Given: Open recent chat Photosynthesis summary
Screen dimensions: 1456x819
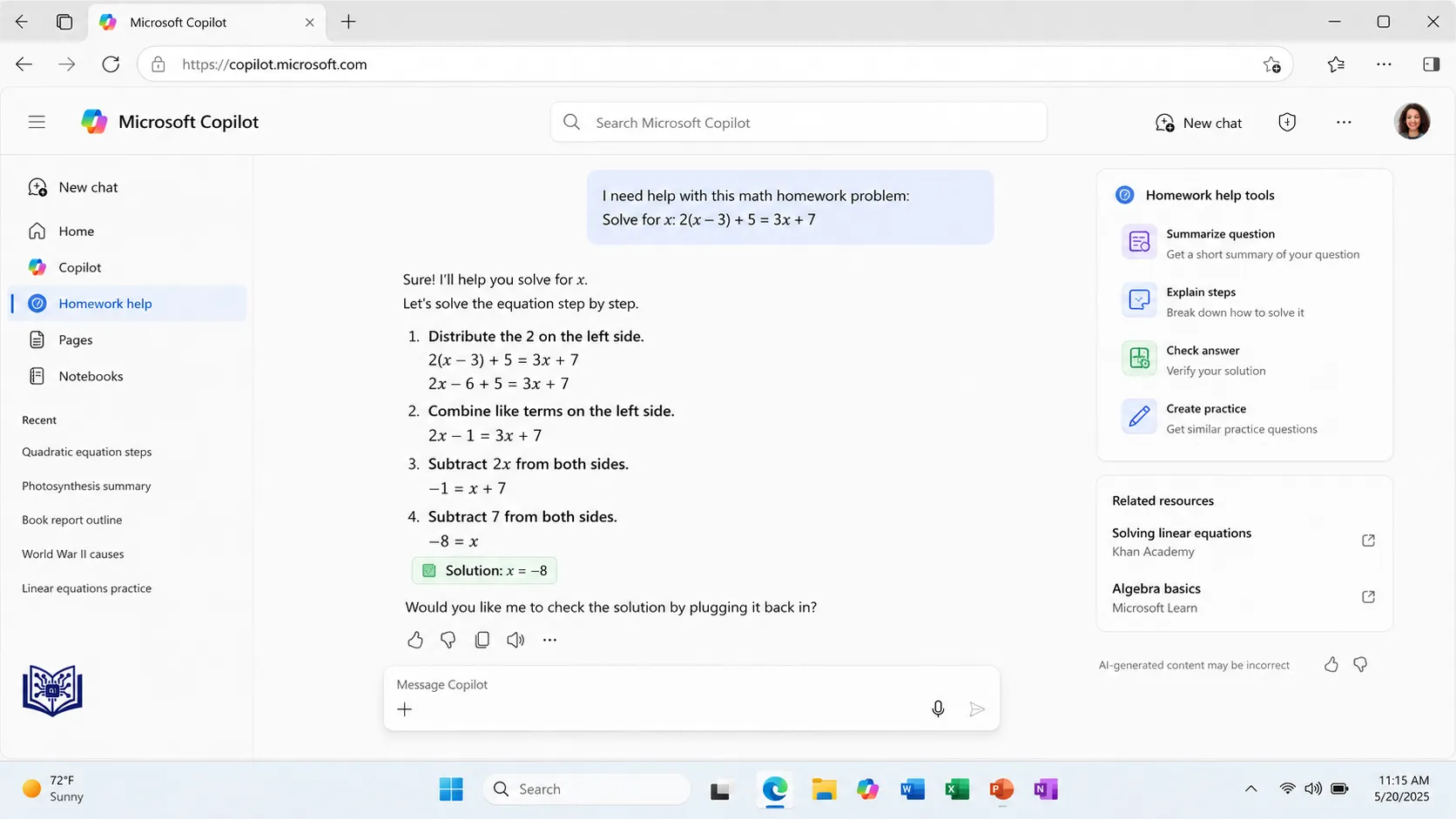Looking at the screenshot, I should click(x=86, y=486).
